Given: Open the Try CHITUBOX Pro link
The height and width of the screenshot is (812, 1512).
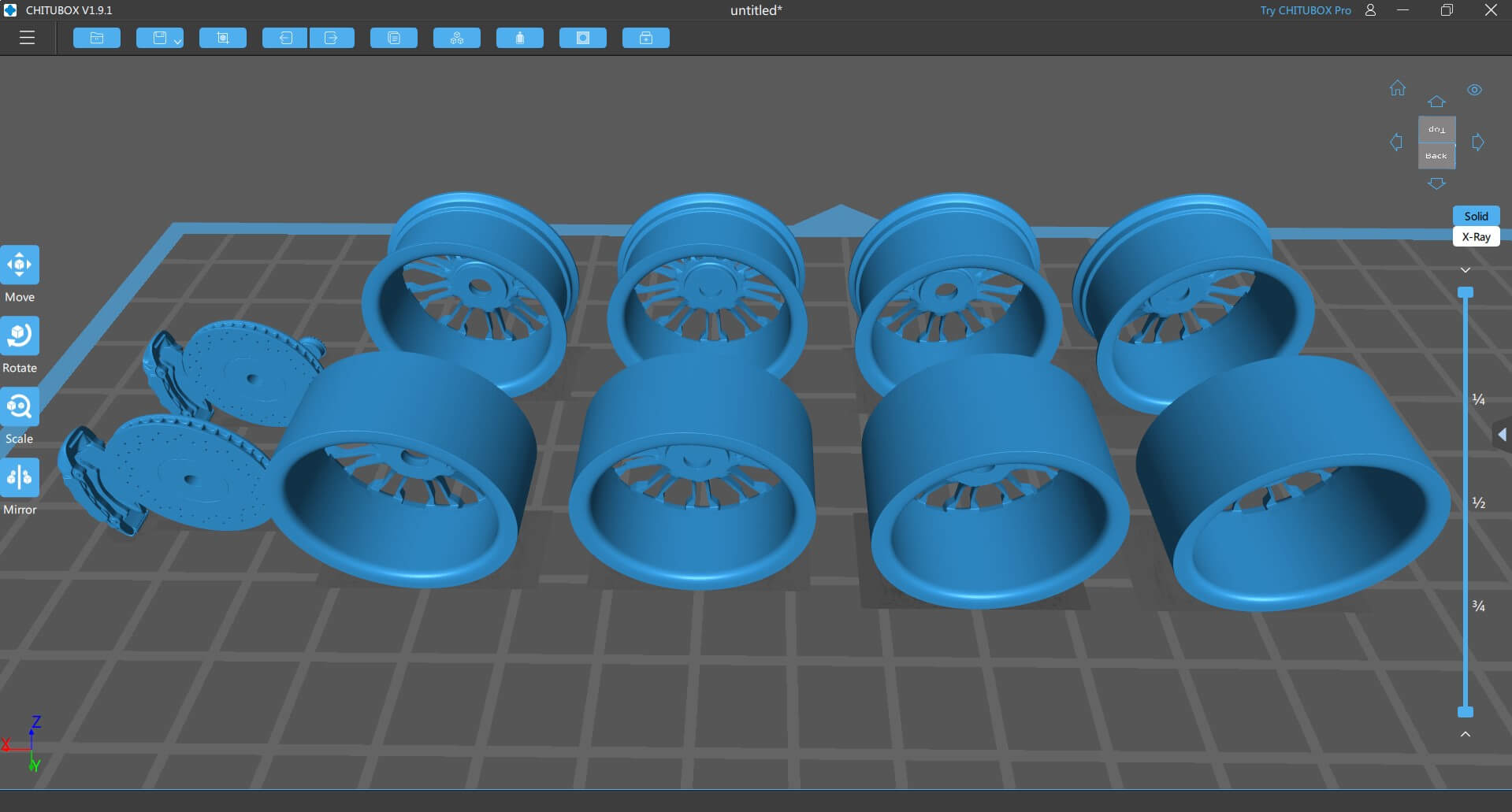Looking at the screenshot, I should pyautogui.click(x=1305, y=10).
